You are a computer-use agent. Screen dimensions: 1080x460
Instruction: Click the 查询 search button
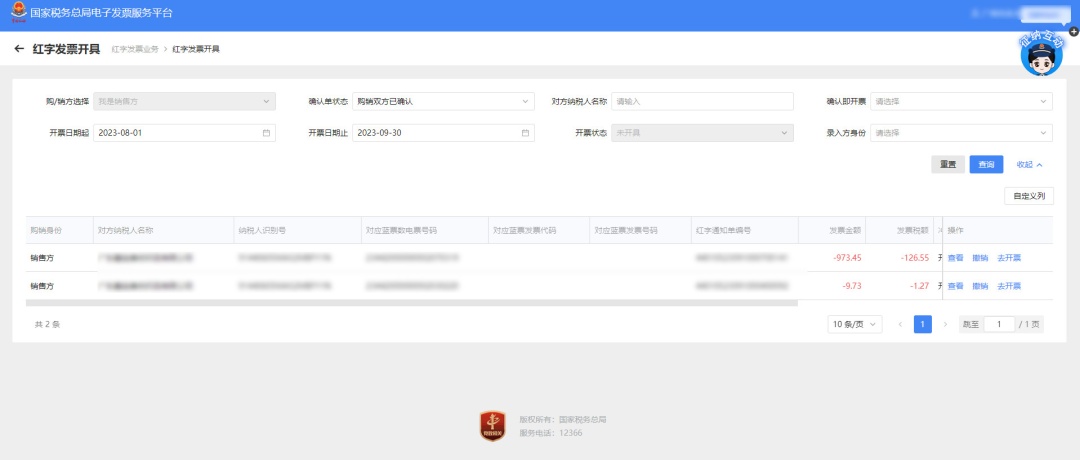986,165
